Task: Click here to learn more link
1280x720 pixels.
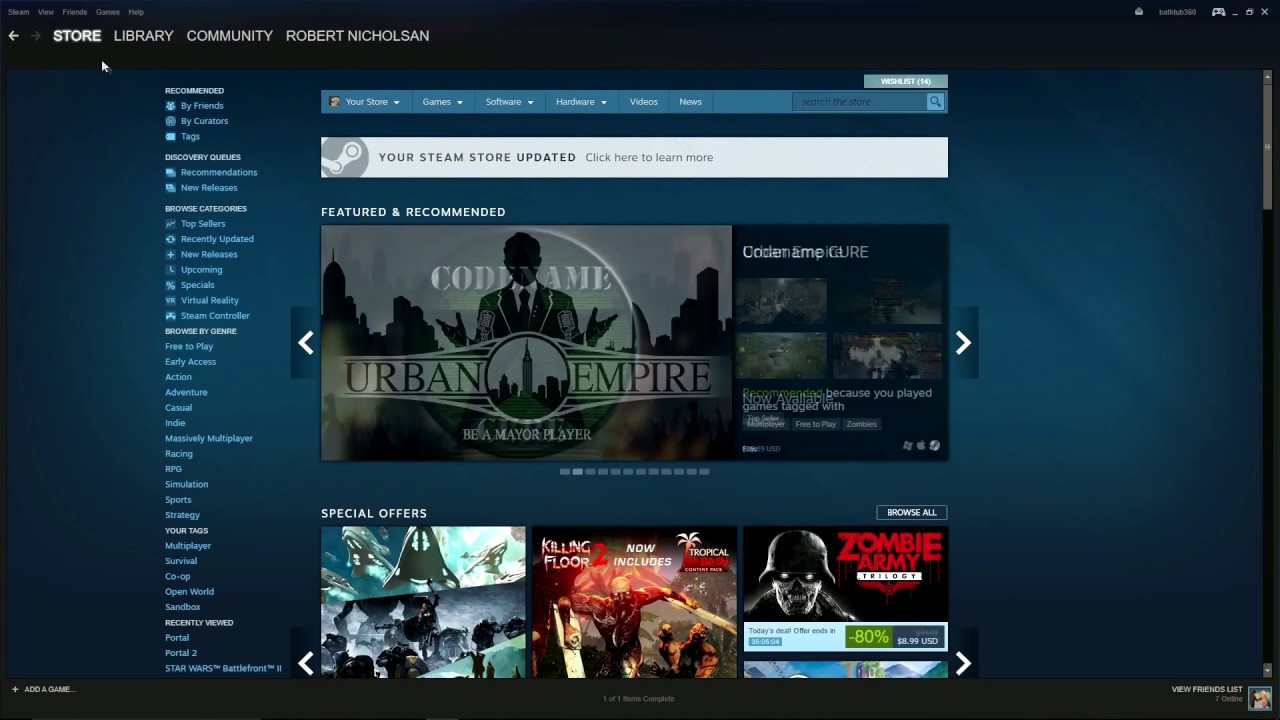Action: click(649, 158)
